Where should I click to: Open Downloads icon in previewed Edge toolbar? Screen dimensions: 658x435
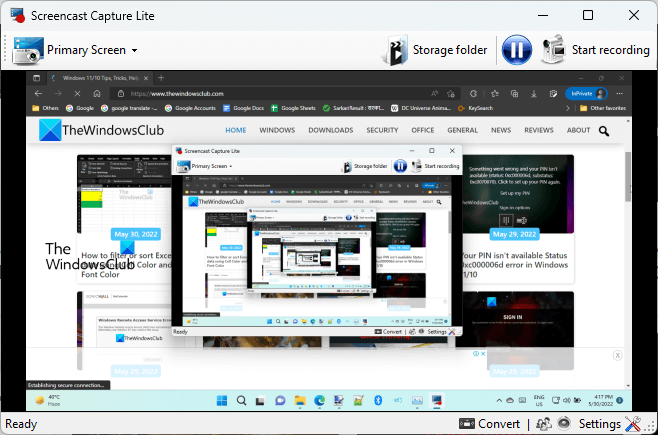click(x=534, y=94)
